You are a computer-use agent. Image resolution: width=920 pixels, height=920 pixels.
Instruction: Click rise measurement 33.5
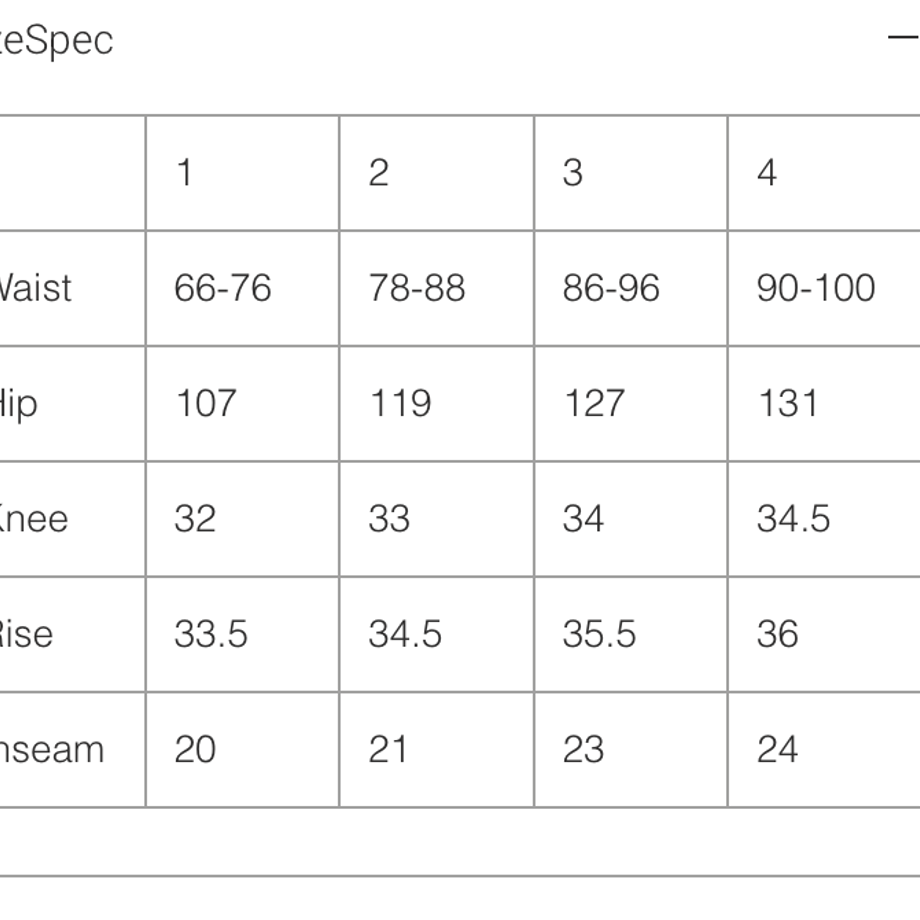pyautogui.click(x=211, y=634)
